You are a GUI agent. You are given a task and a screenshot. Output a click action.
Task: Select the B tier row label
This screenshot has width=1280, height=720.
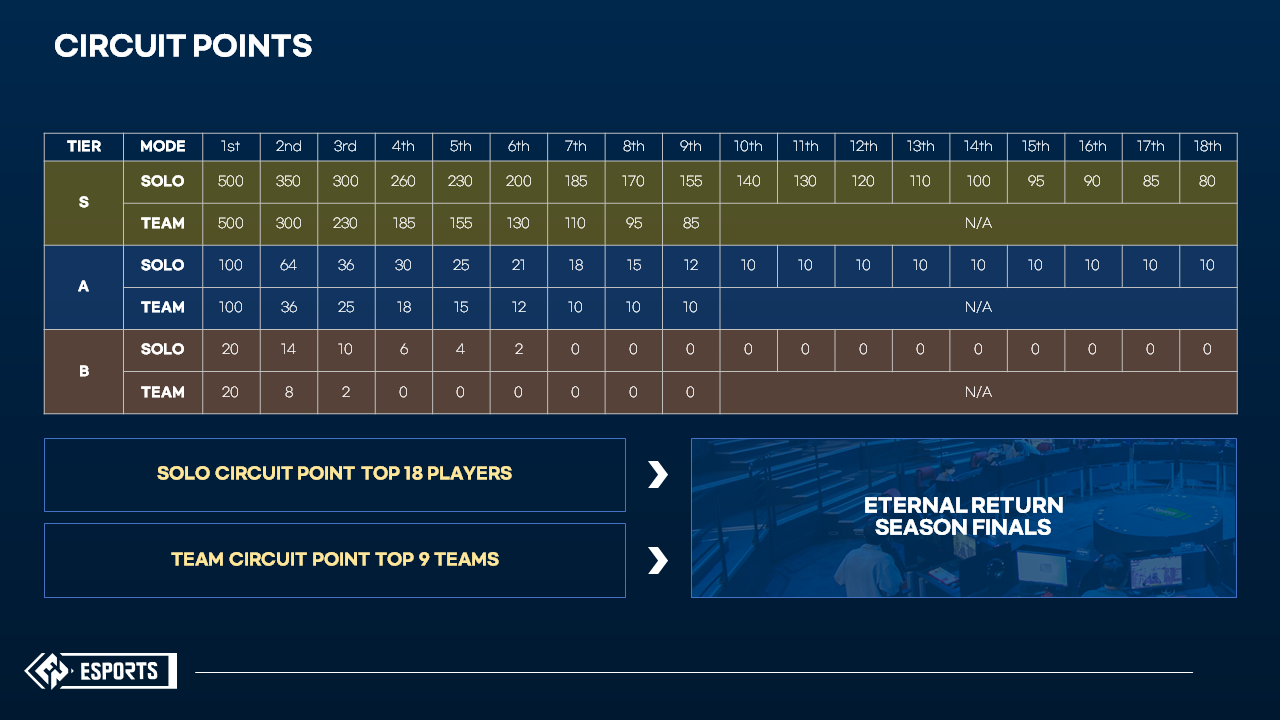[x=84, y=371]
